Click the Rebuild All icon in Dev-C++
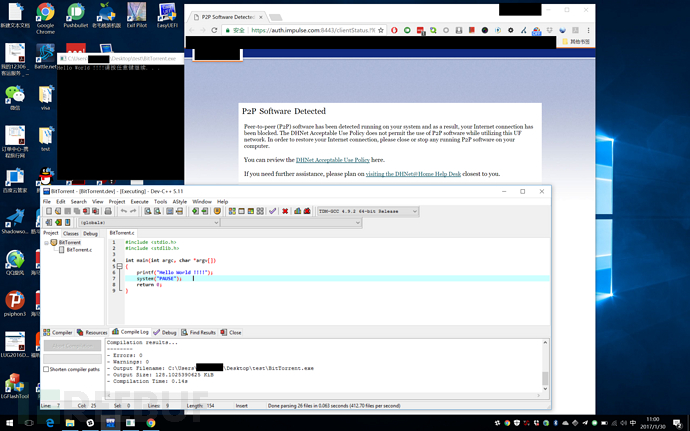This screenshot has height=431, width=690. point(260,211)
